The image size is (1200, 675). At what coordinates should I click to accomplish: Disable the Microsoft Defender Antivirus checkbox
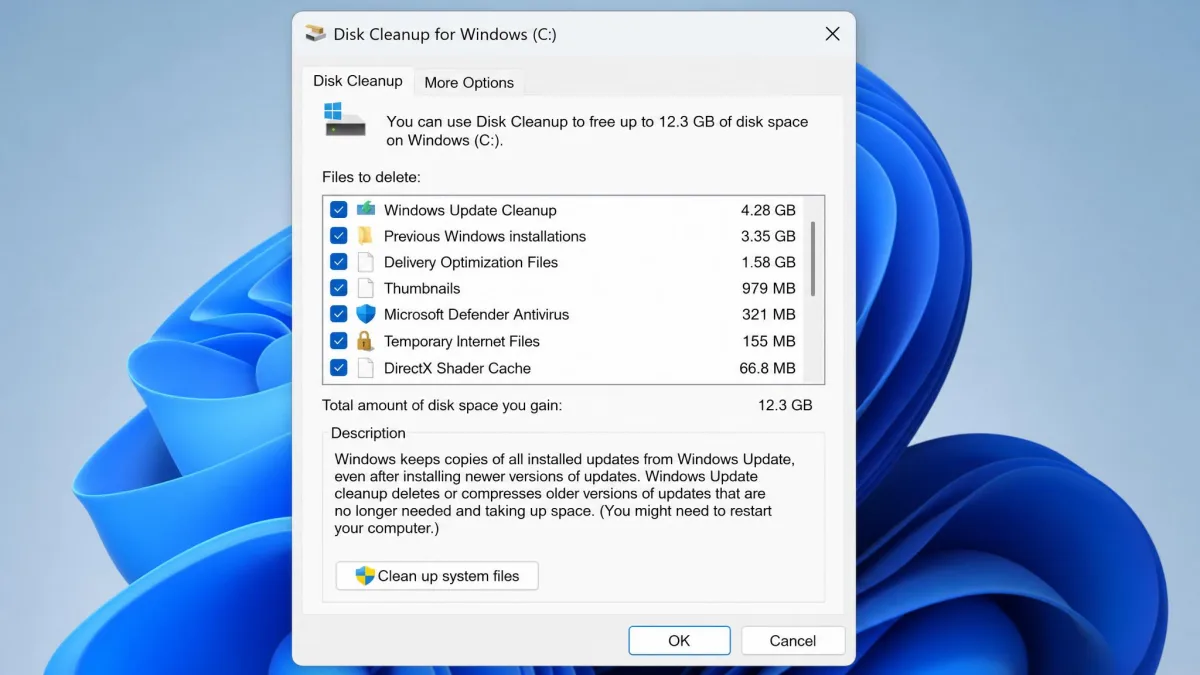coord(339,314)
